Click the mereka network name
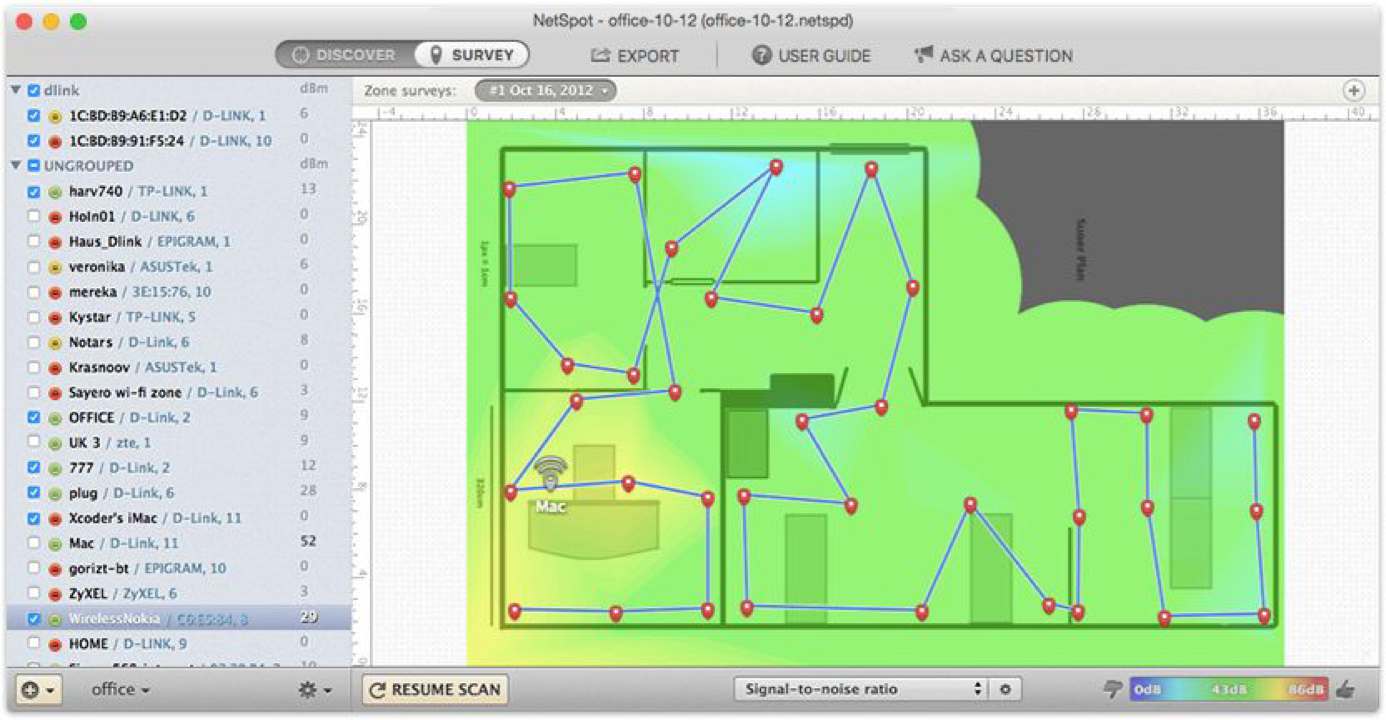The height and width of the screenshot is (720, 1386). click(x=91, y=292)
